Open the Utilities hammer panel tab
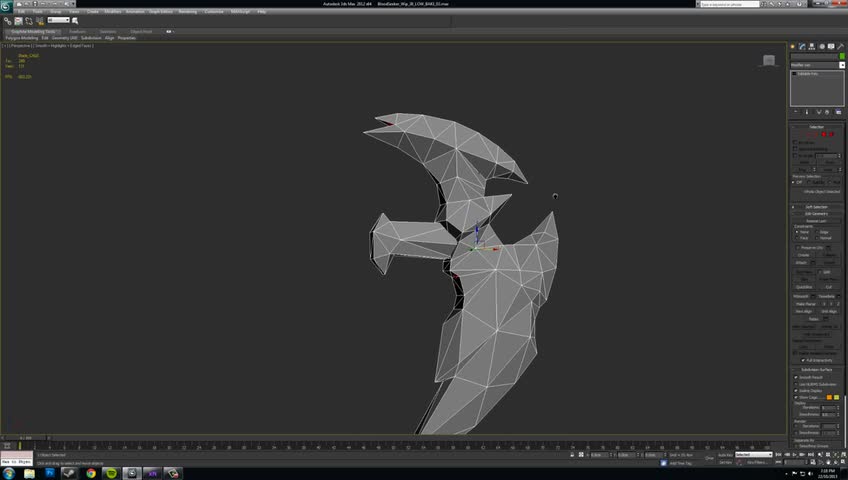This screenshot has width=848, height=480. pyautogui.click(x=840, y=47)
